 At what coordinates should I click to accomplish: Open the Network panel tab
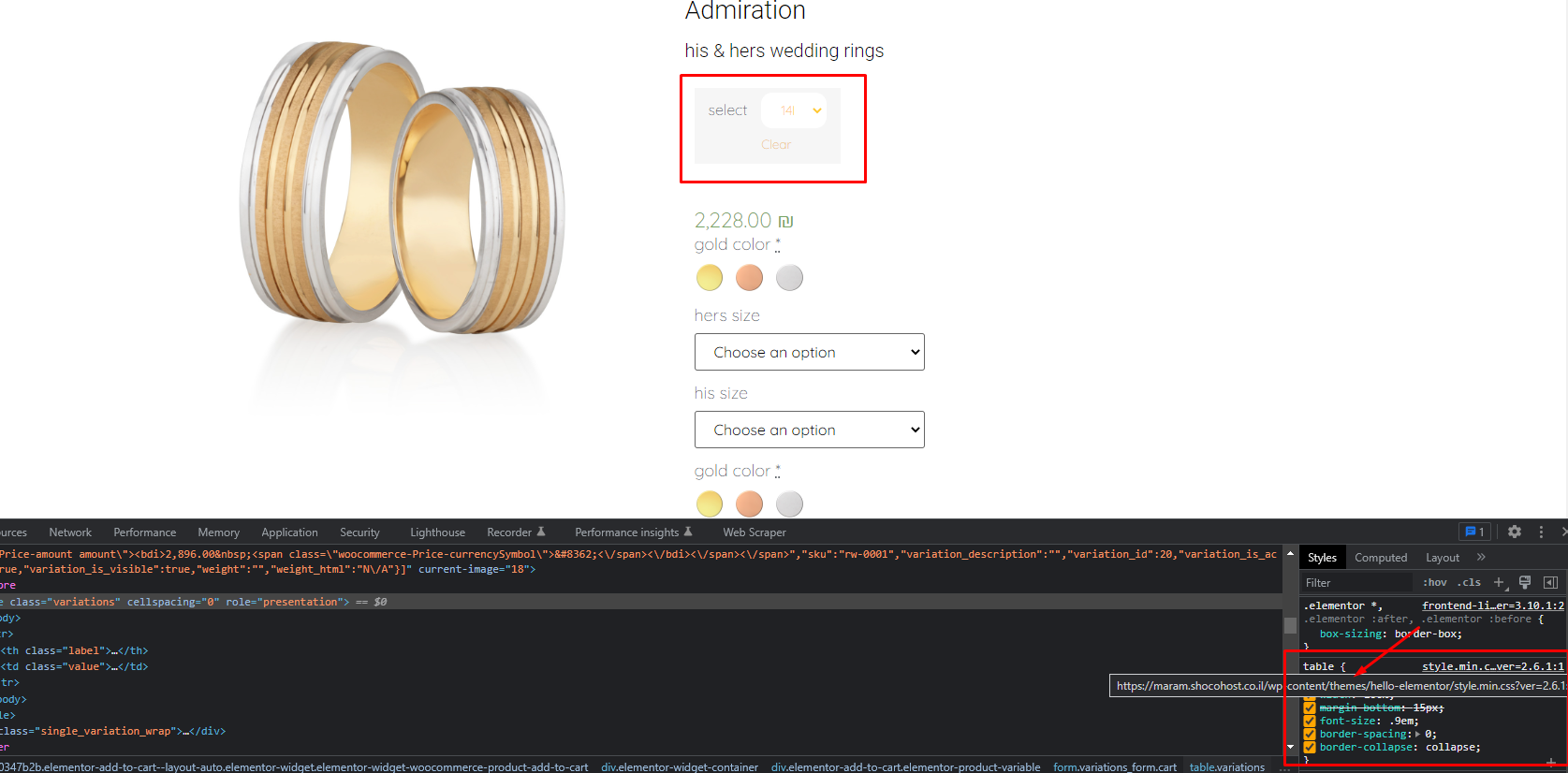tap(70, 532)
